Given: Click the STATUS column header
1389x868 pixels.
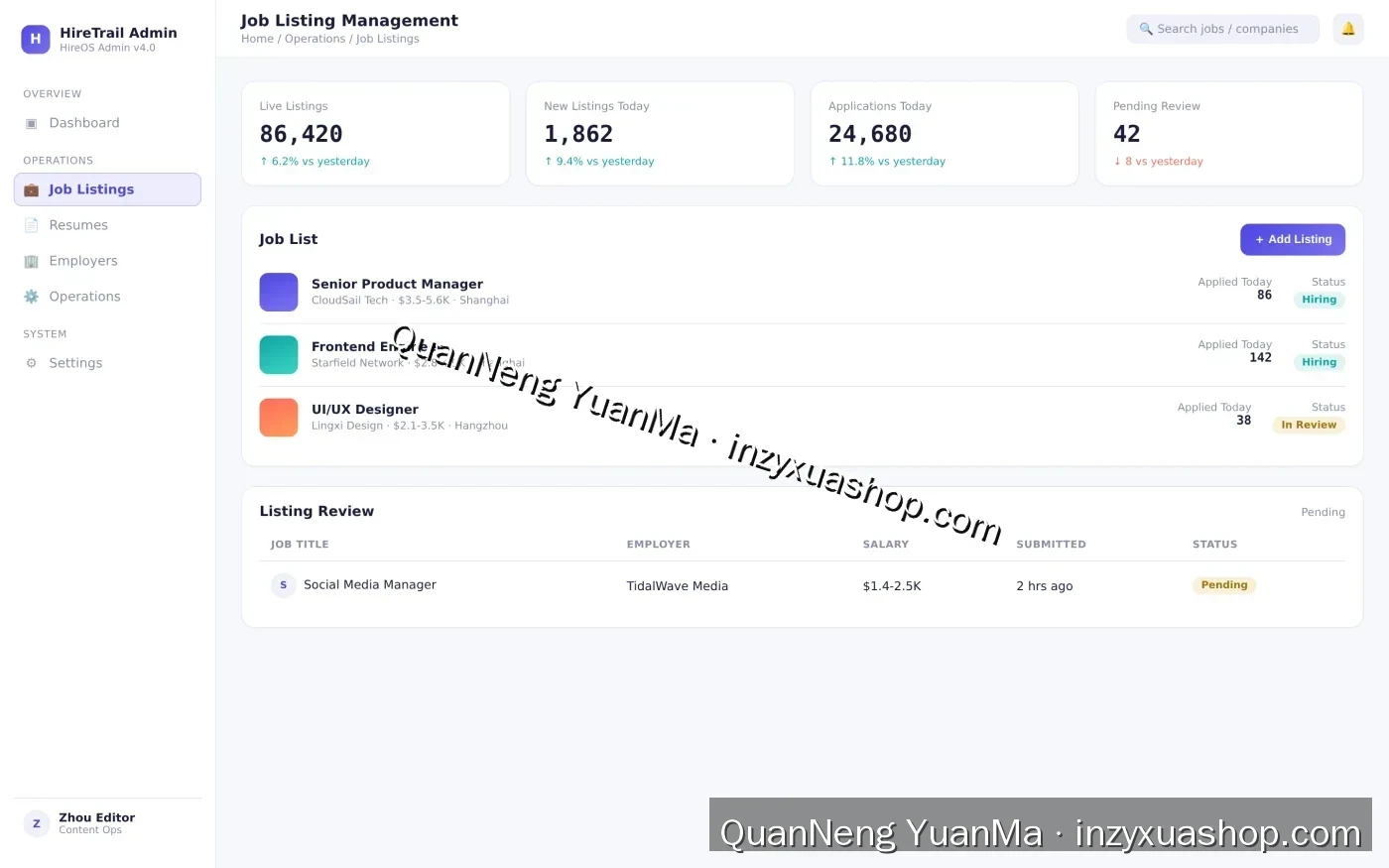Looking at the screenshot, I should pyautogui.click(x=1214, y=545).
